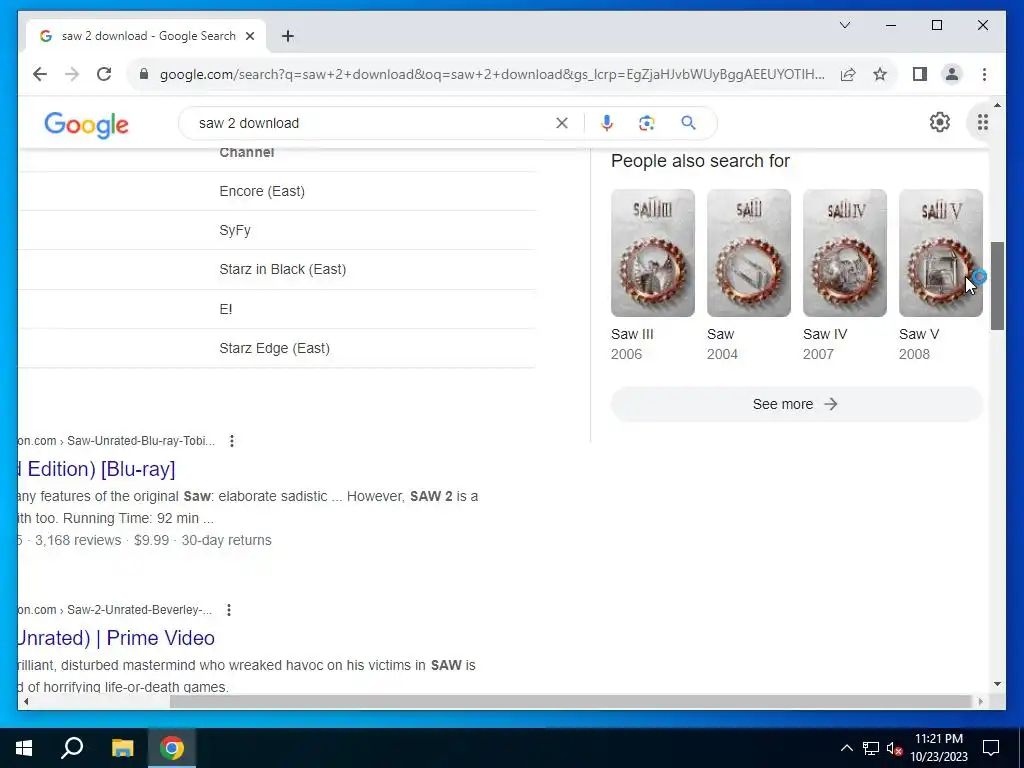
Task: Open Google quick settings gear
Action: click(939, 122)
